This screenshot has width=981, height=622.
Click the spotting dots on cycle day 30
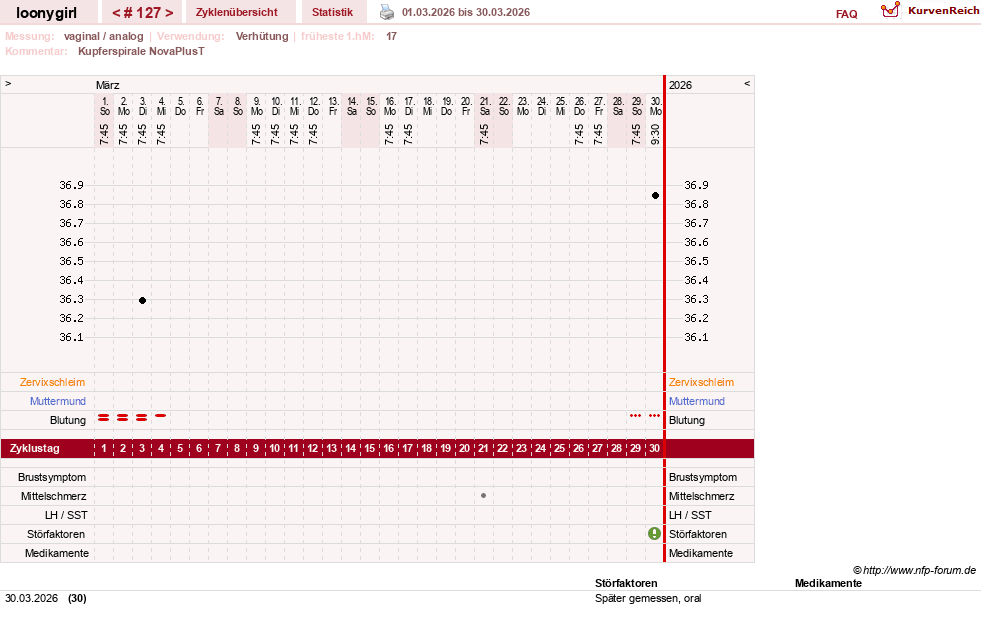[654, 416]
